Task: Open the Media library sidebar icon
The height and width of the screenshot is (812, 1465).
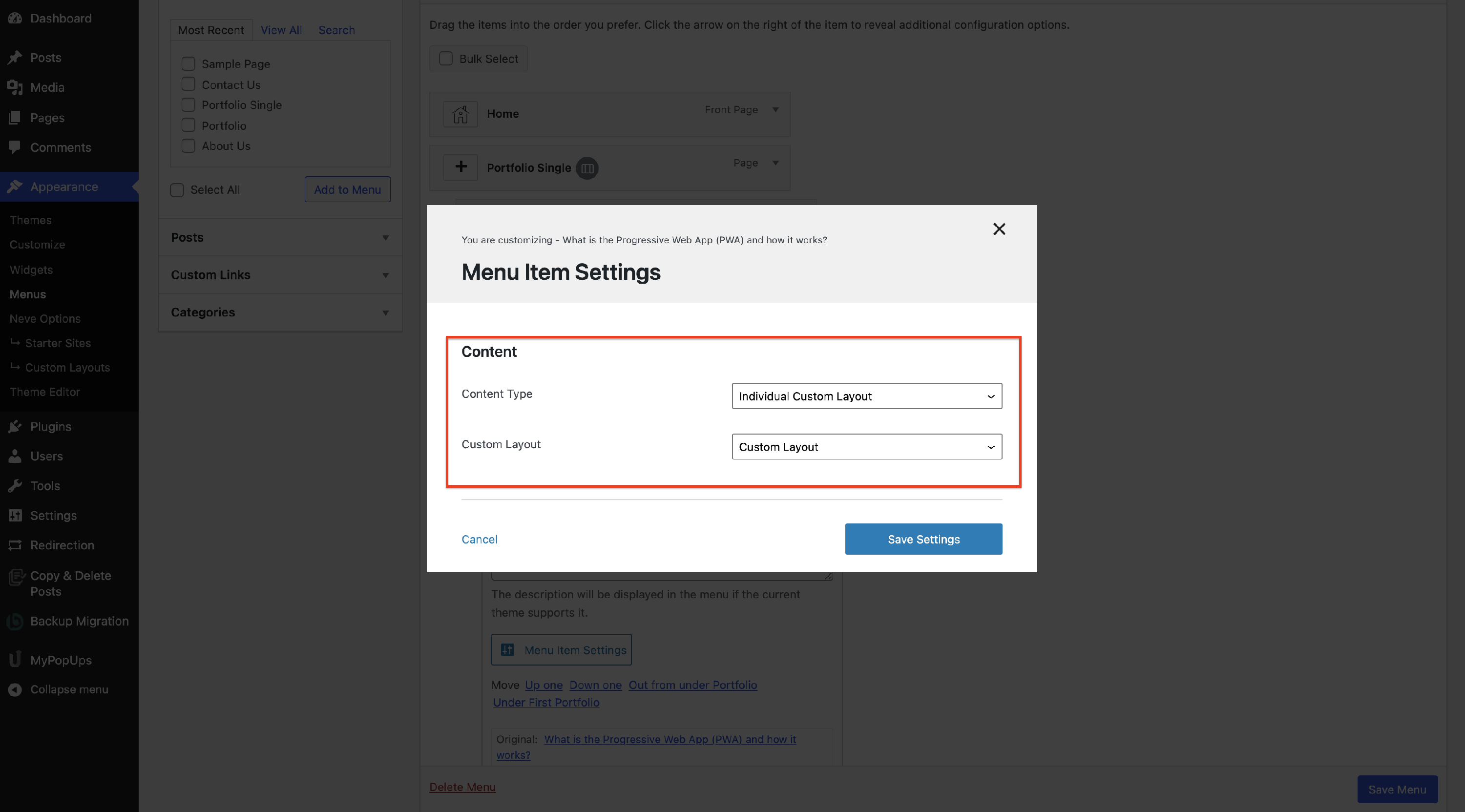Action: click(15, 87)
